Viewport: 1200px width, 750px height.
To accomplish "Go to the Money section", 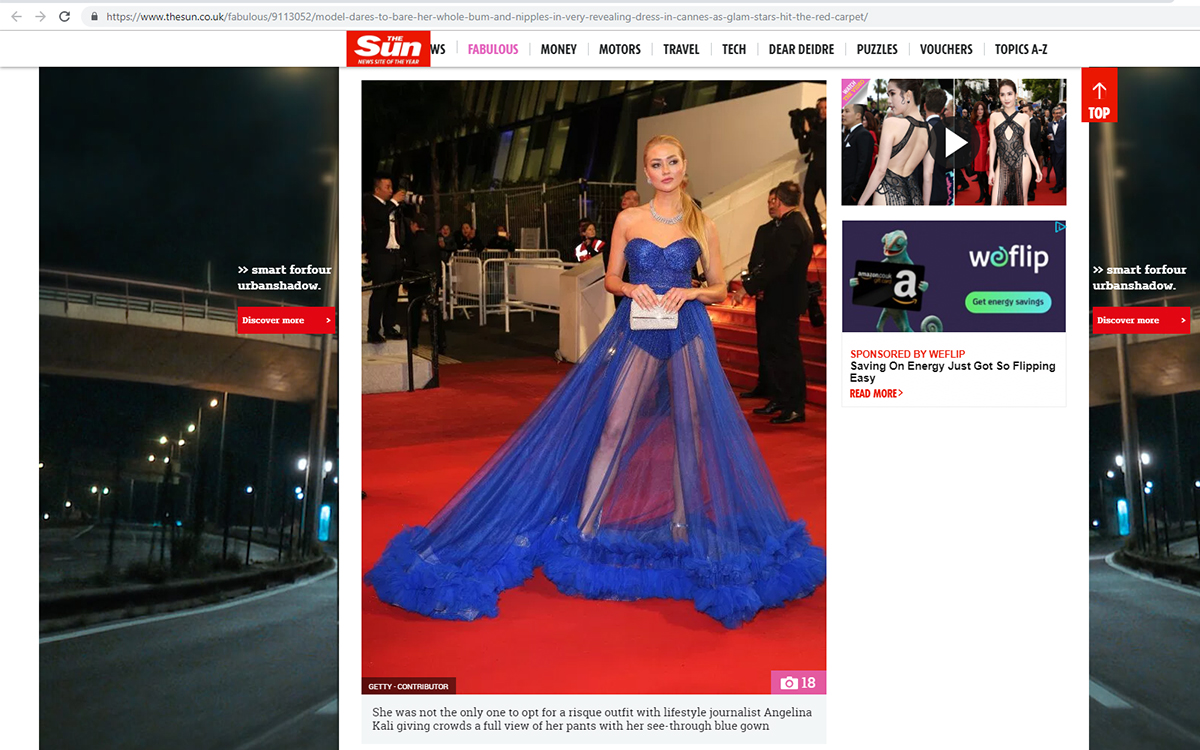I will click(558, 49).
